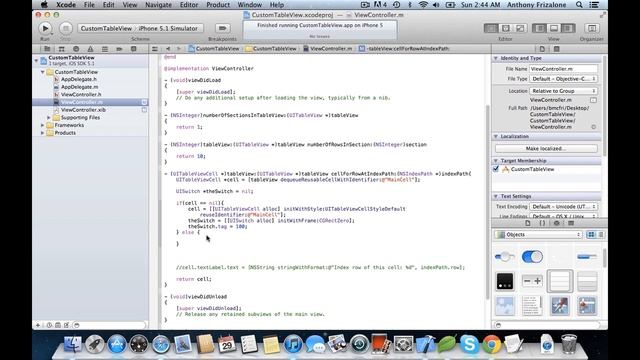This screenshot has width=640, height=360.
Task: Reveal full path in Finder arrow
Action: (x=593, y=127)
